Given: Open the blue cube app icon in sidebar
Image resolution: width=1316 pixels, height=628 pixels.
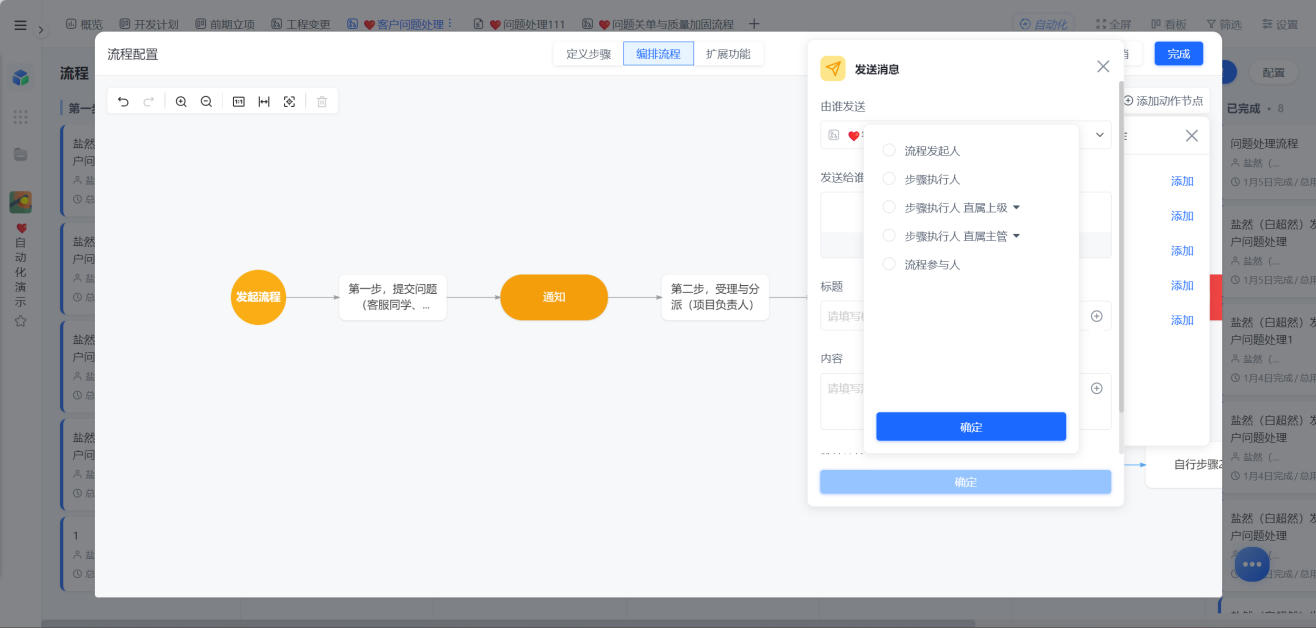Looking at the screenshot, I should 20,78.
